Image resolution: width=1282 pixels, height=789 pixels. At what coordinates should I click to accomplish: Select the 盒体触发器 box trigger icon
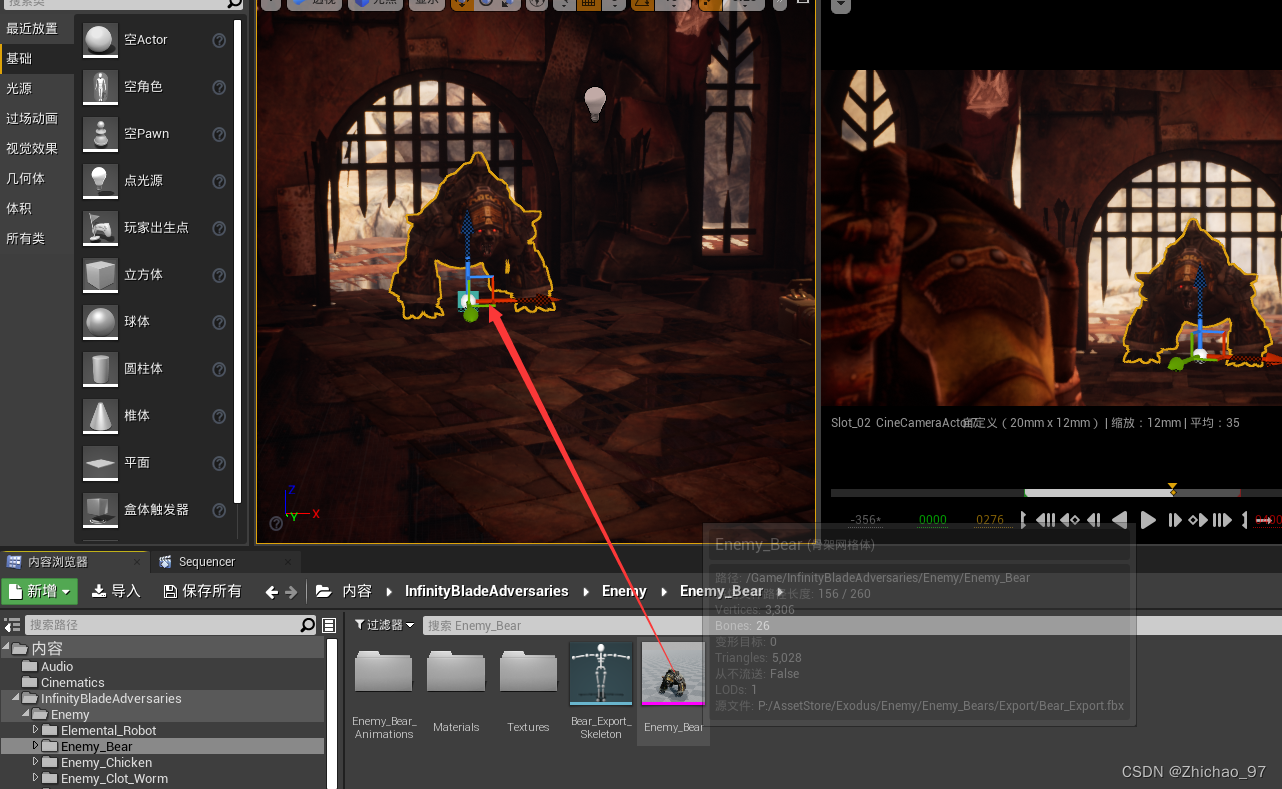coord(100,510)
